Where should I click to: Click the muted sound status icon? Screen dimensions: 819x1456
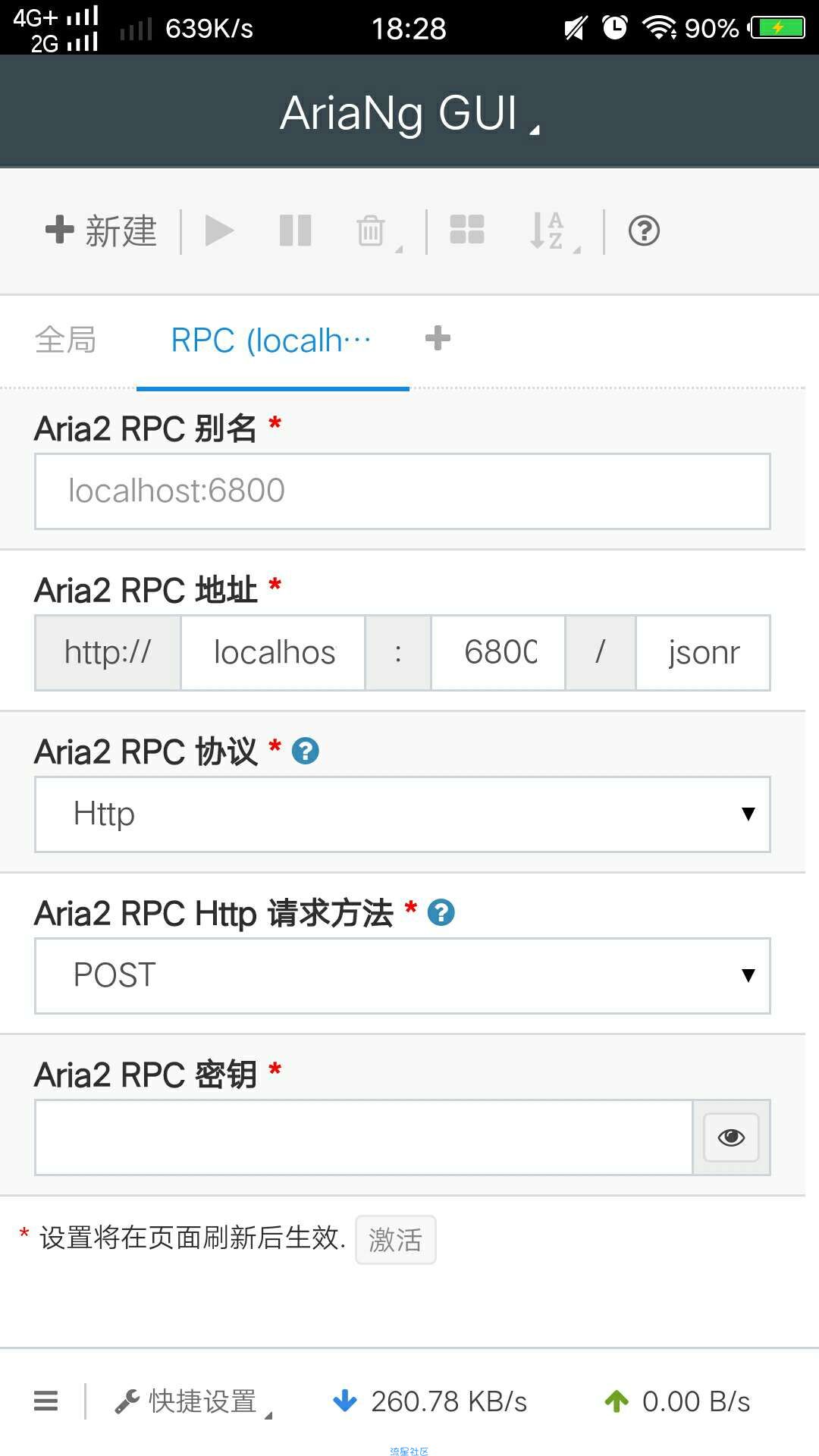pos(575,29)
